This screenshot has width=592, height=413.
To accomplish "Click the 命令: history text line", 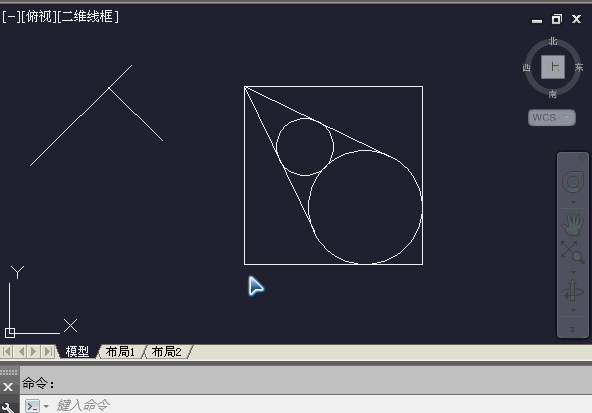I will pos(38,384).
